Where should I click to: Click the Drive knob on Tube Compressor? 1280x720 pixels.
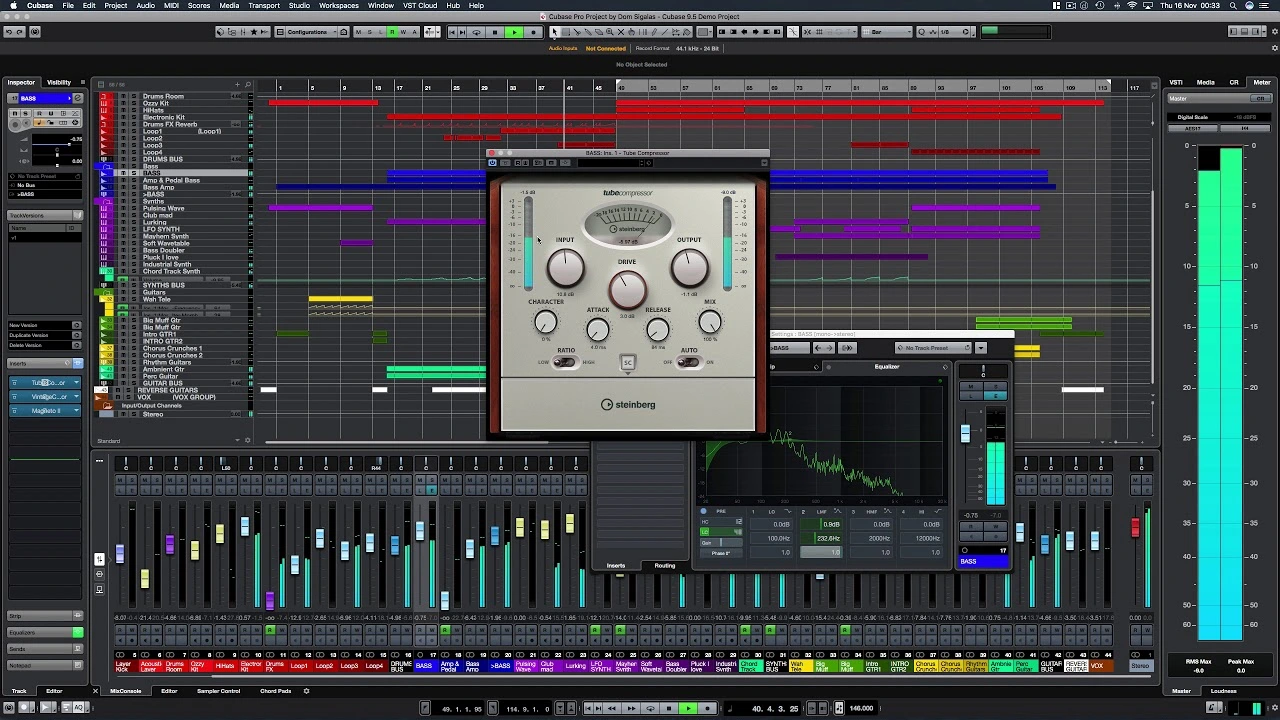pyautogui.click(x=627, y=289)
